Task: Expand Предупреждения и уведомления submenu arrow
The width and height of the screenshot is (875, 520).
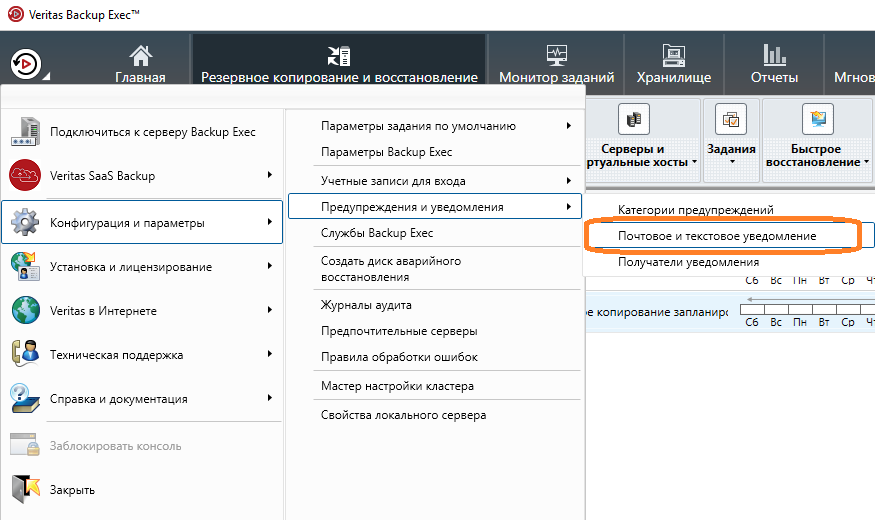Action: point(569,206)
